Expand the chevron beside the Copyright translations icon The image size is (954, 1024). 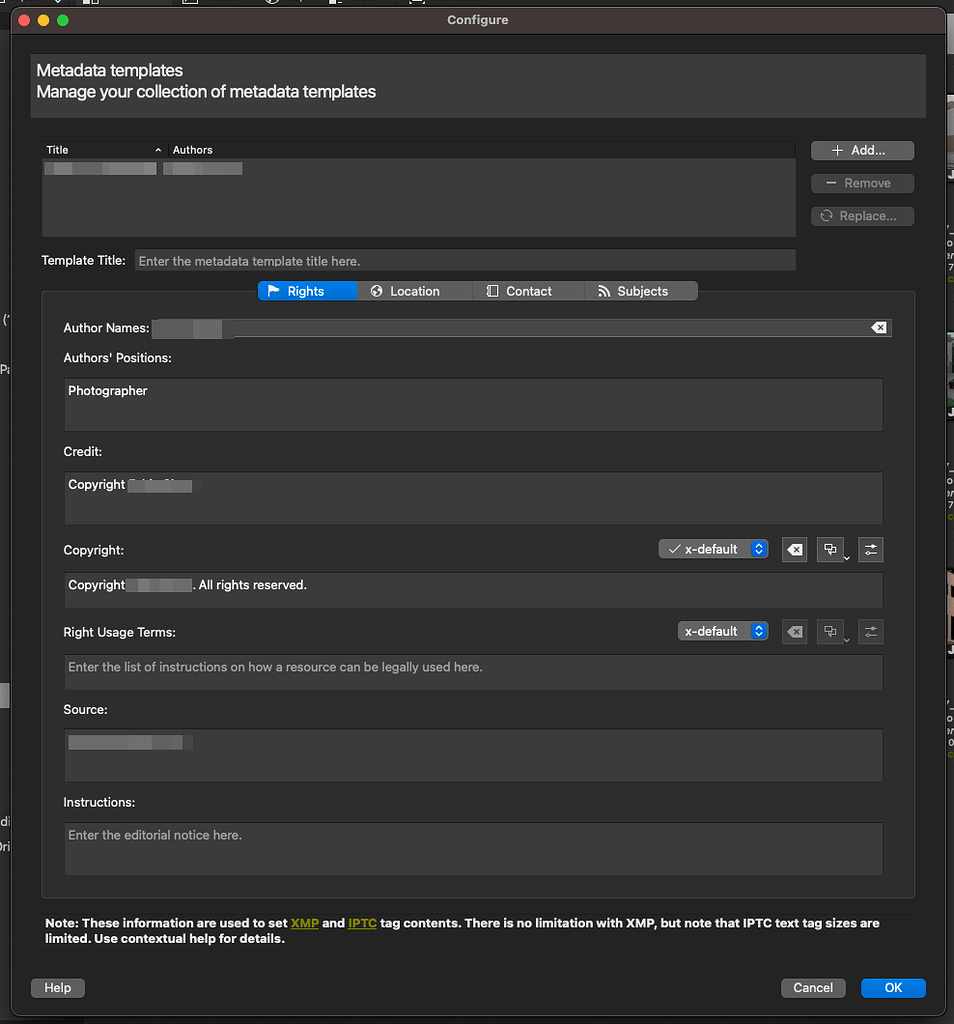click(x=847, y=556)
